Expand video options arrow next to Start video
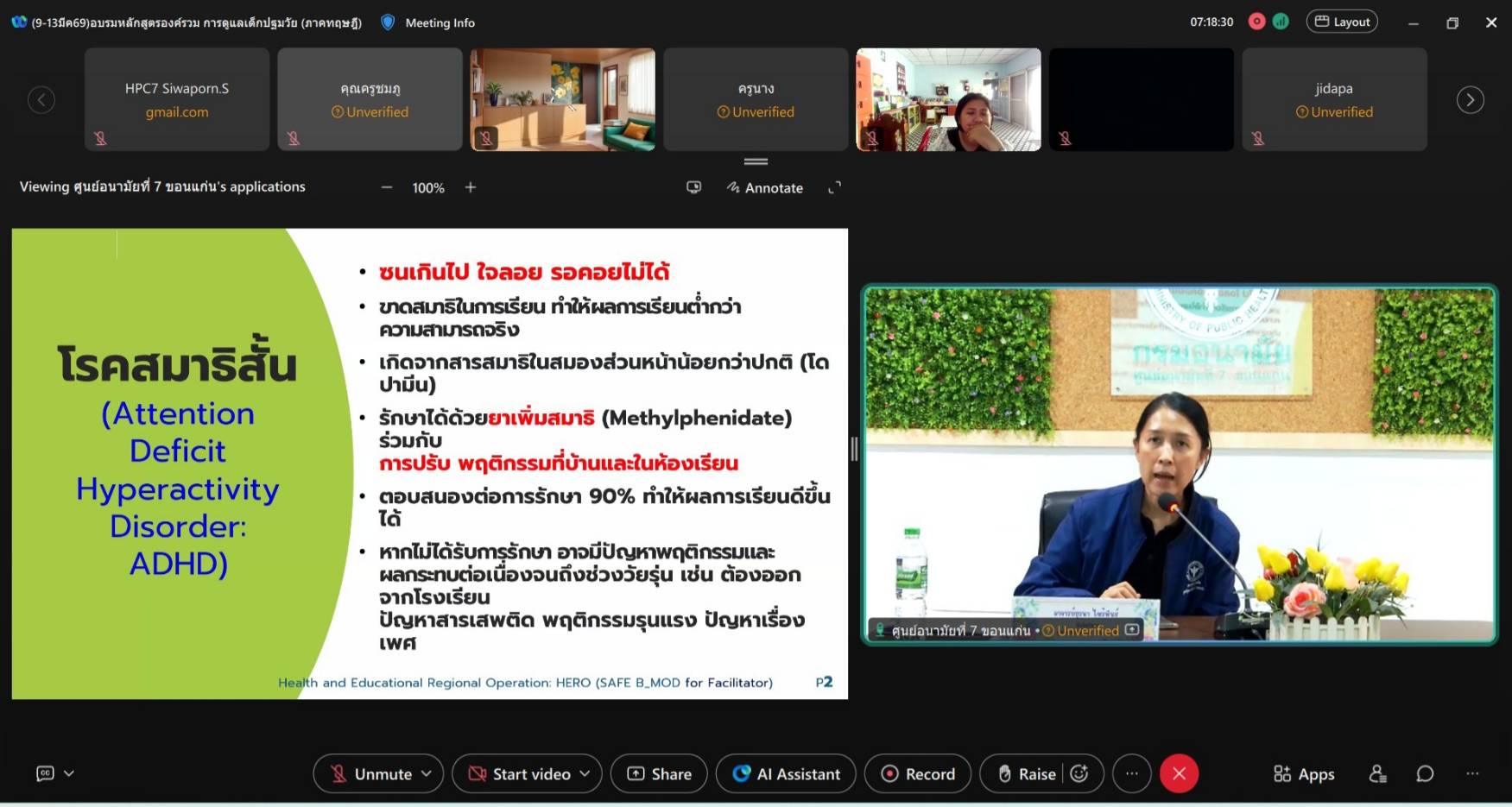Viewport: 1512px width, 807px height. click(585, 774)
